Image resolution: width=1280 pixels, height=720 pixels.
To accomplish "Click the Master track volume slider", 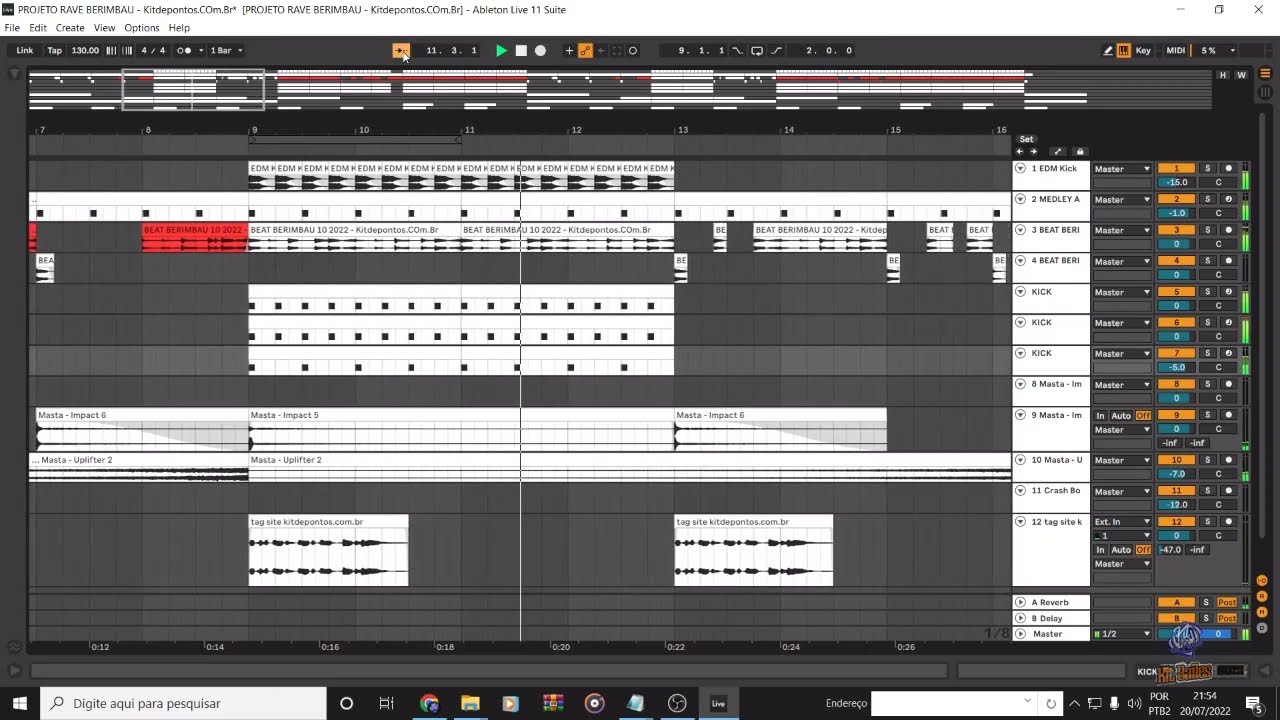I will tap(1177, 634).
